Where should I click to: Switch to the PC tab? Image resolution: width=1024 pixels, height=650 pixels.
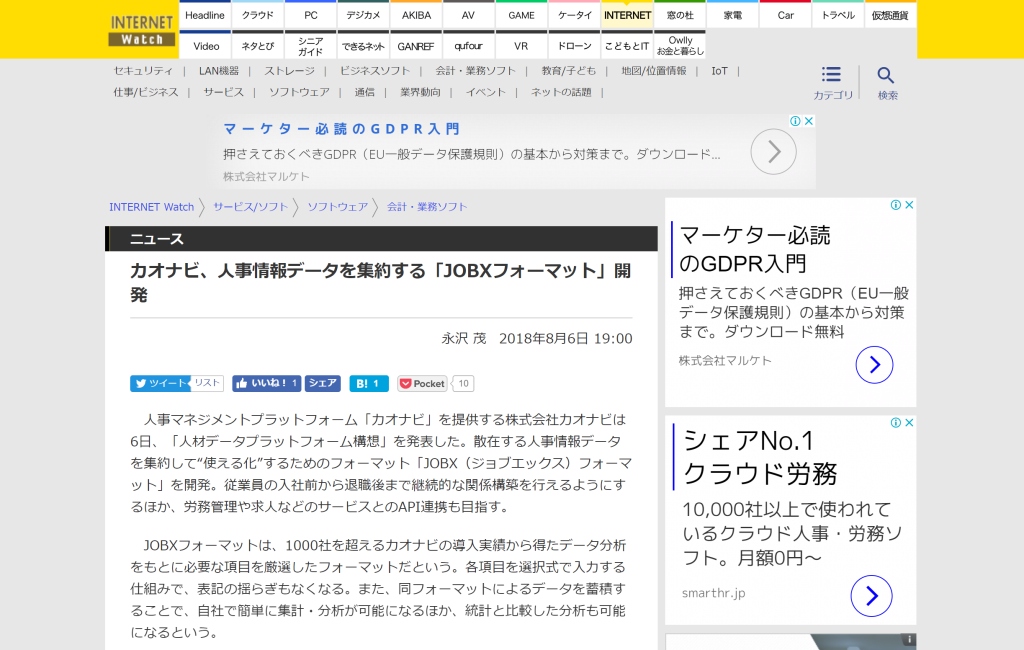tap(311, 15)
